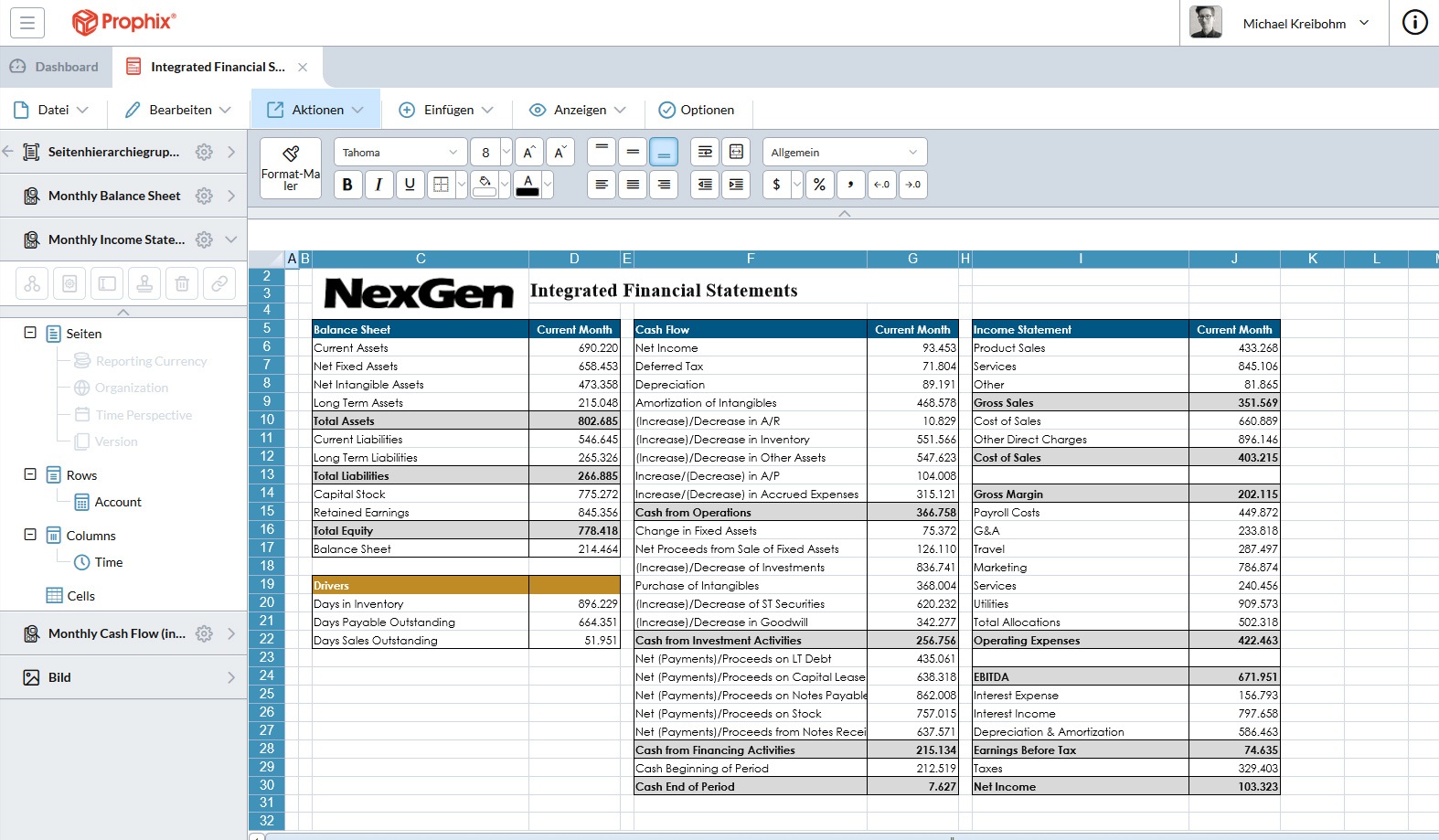Center-align text horizontally
Image resolution: width=1439 pixels, height=840 pixels.
[633, 185]
